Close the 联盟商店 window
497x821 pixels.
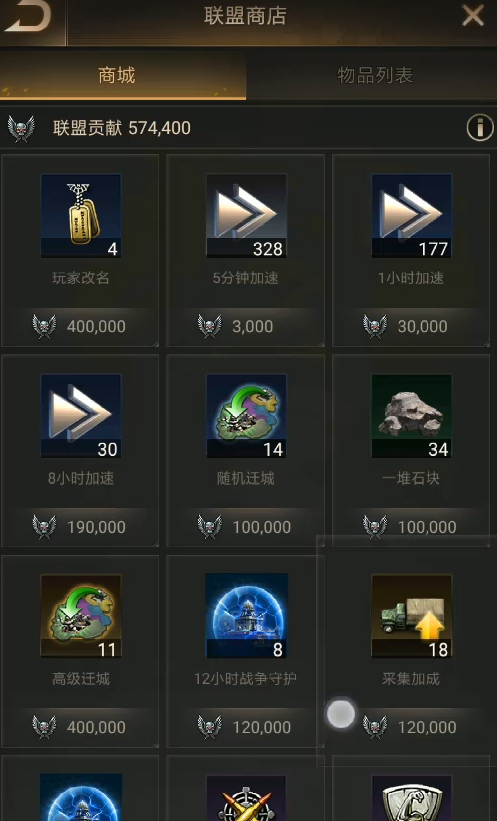(x=472, y=16)
